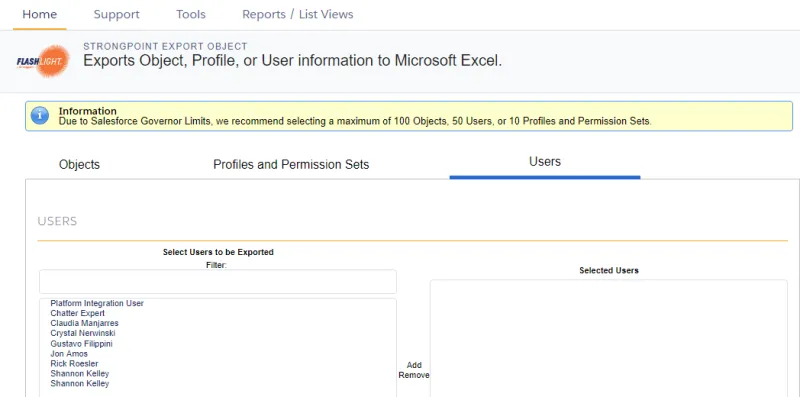800x397 pixels.
Task: Select Crystal Nerwinski in user list
Action: pos(83,333)
